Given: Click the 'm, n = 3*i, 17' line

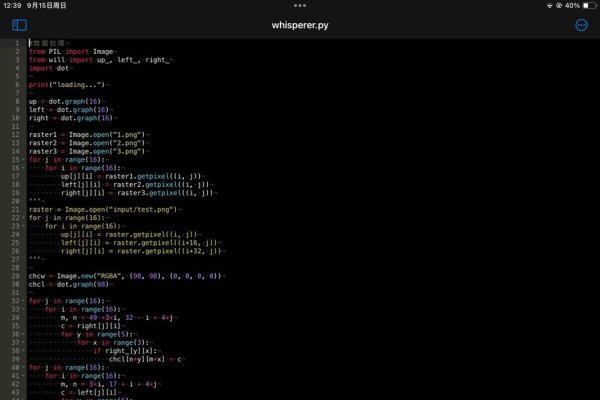Looking at the screenshot, I should pyautogui.click(x=111, y=384).
